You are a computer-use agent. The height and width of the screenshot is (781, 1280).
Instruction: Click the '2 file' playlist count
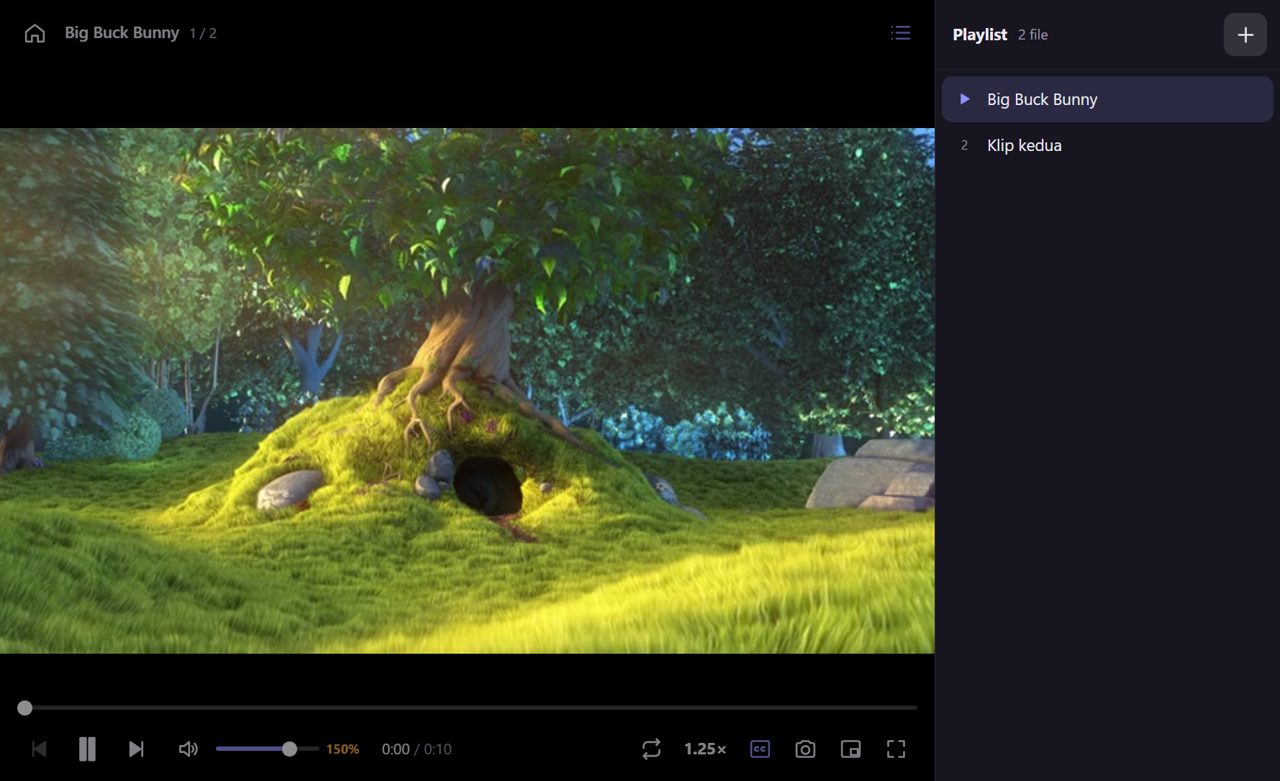(x=1033, y=35)
